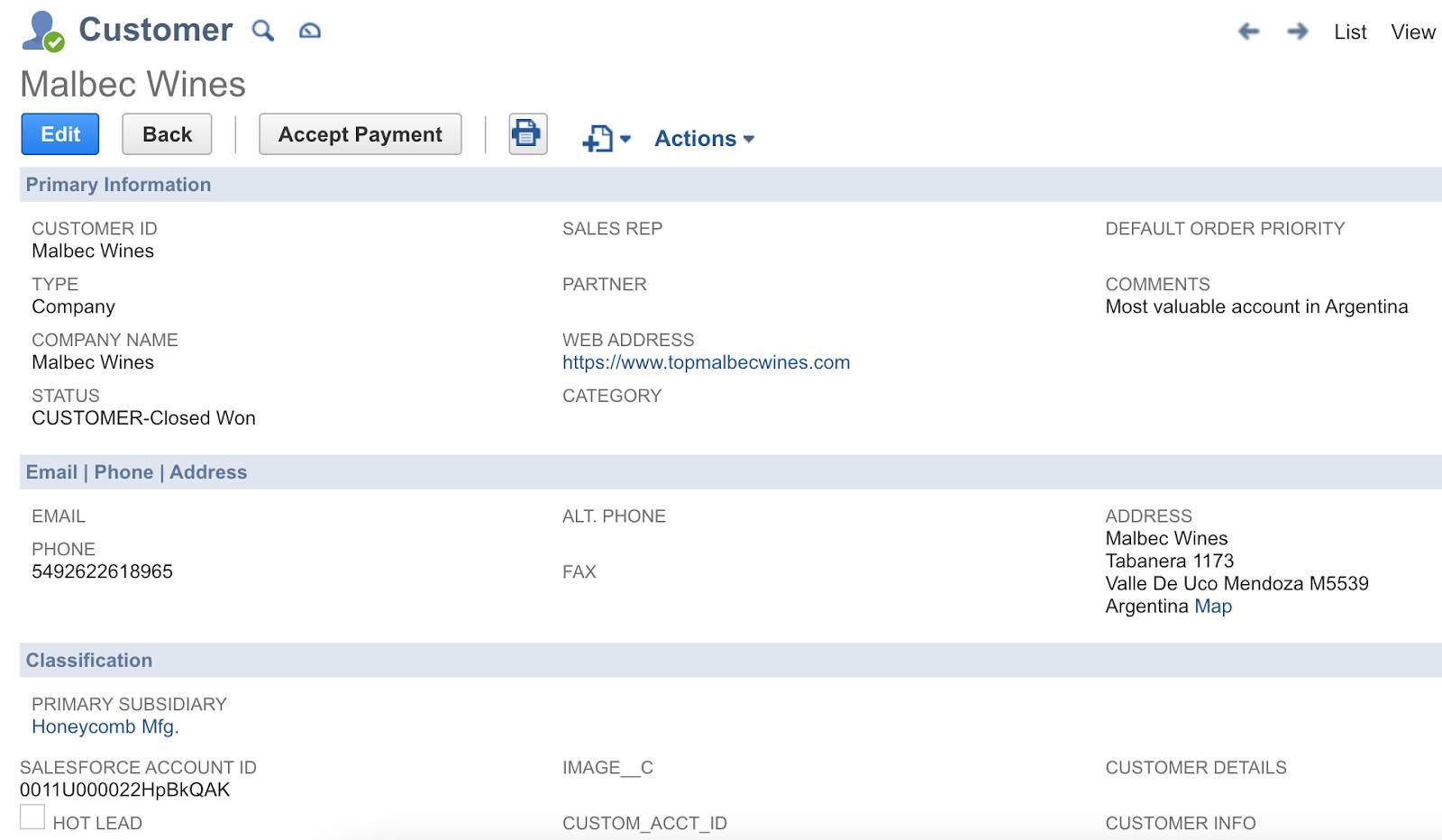Click the Print icon
This screenshot has height=840, width=1442.
click(x=527, y=134)
